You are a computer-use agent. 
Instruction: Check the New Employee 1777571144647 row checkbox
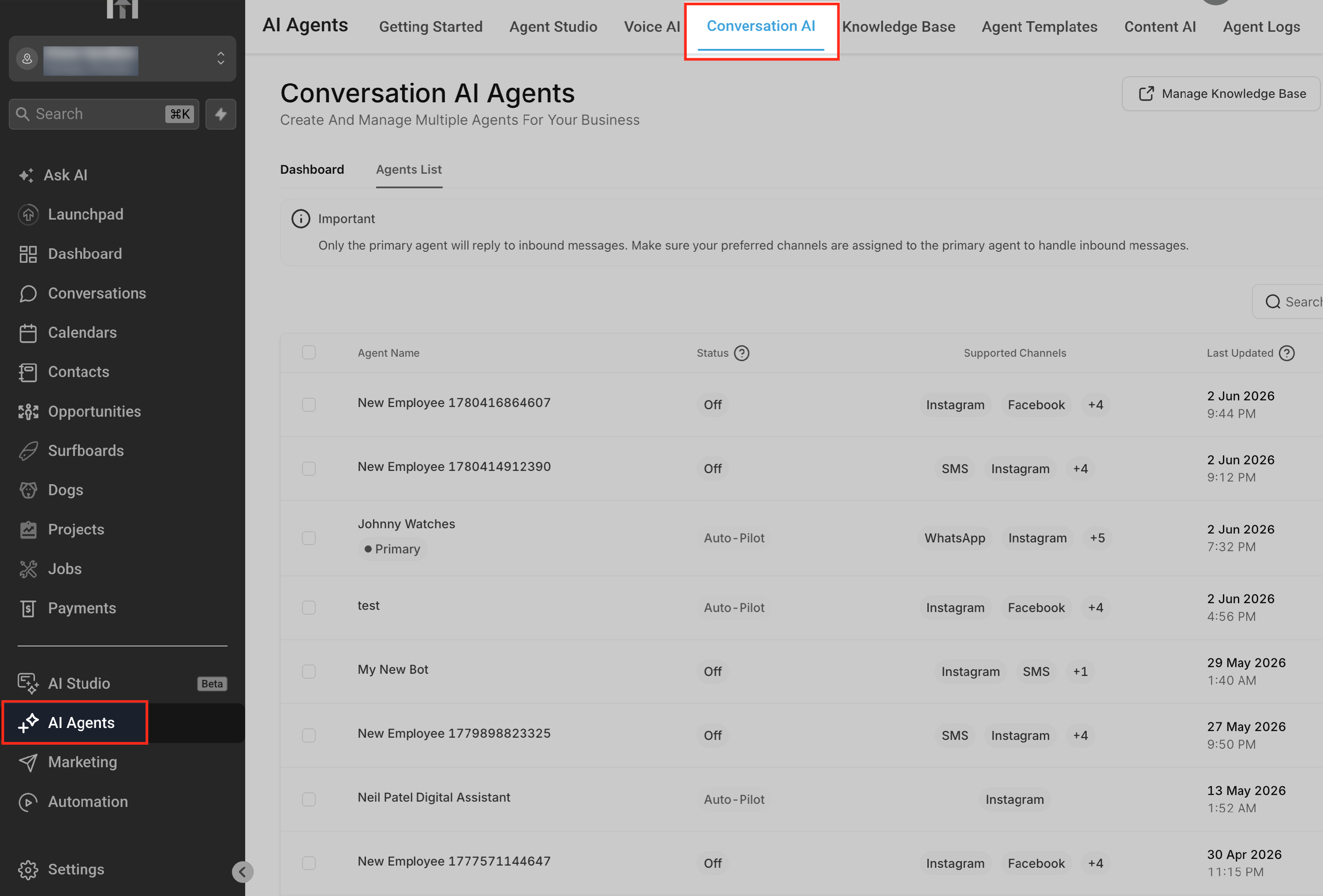click(x=309, y=863)
